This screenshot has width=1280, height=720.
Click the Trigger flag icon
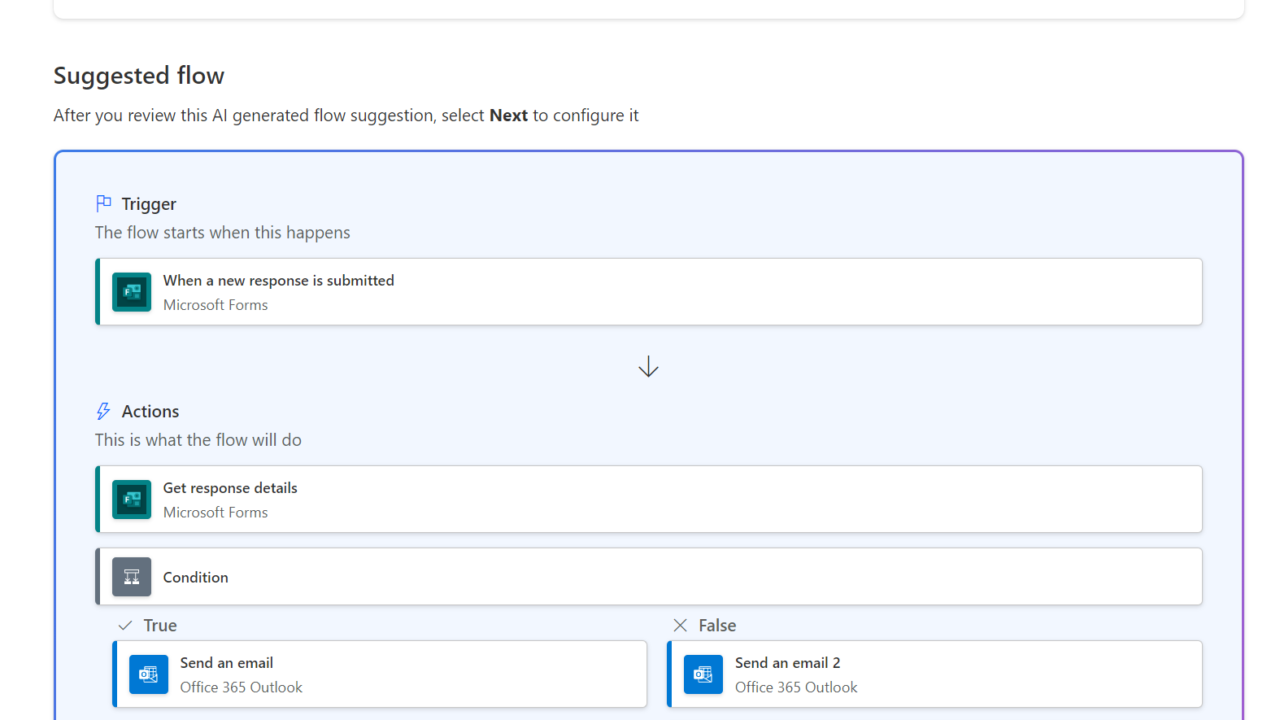(x=104, y=204)
